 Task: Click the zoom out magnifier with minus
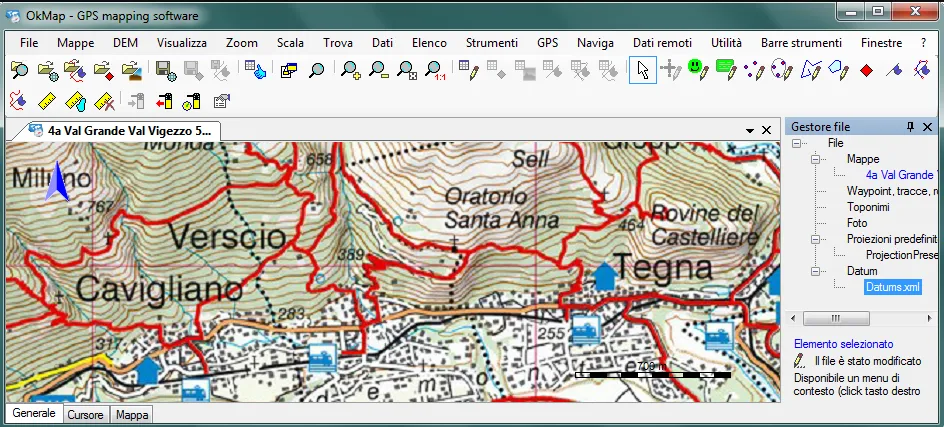379,70
